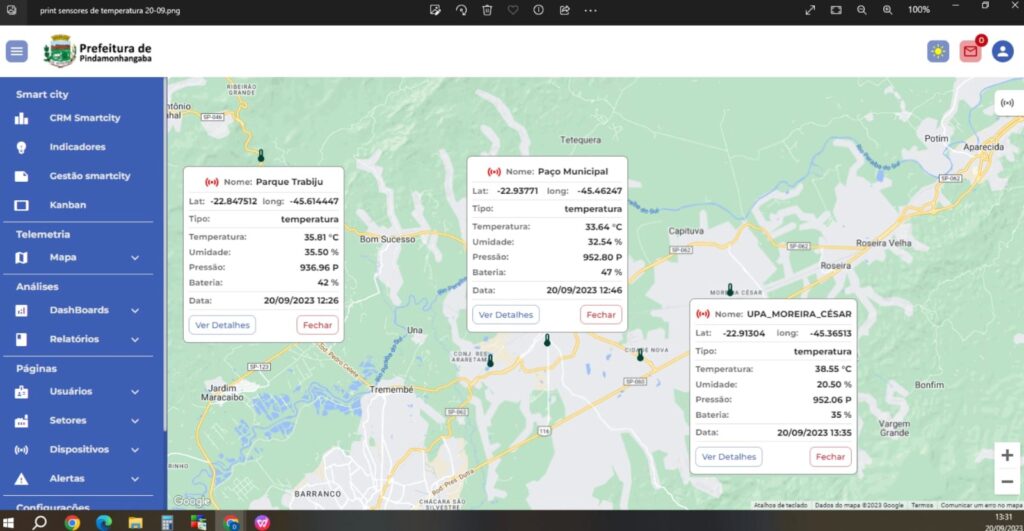Zoom in on the map

click(x=1006, y=455)
